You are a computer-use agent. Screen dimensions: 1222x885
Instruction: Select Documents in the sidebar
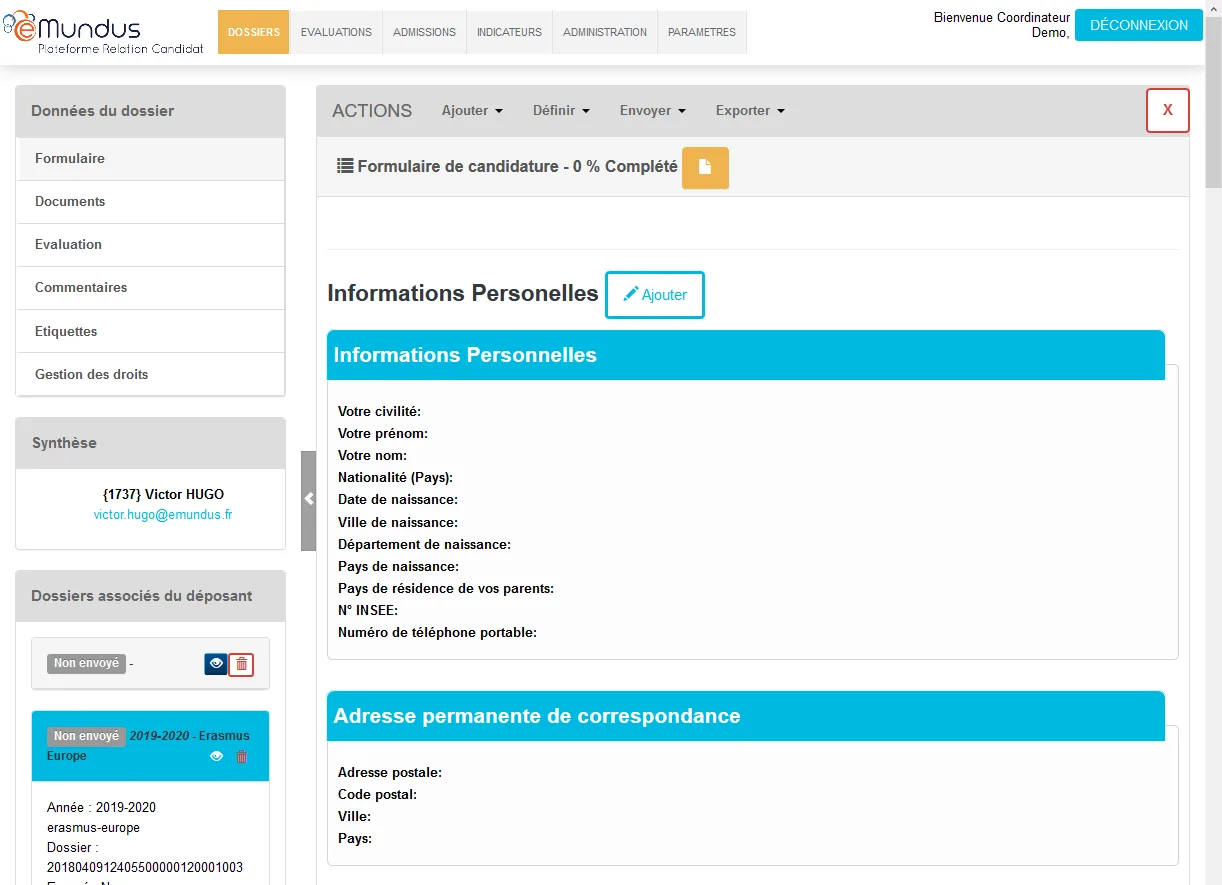click(x=151, y=202)
